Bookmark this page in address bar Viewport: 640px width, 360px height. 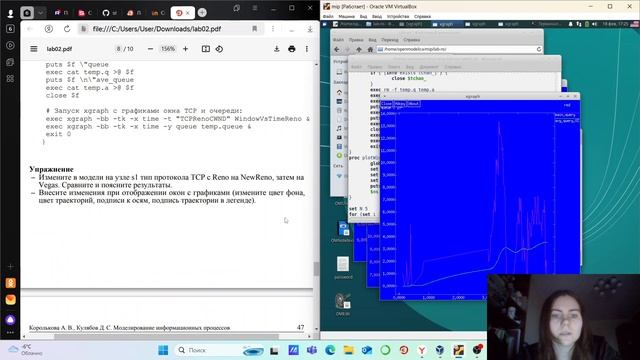tap(255, 29)
